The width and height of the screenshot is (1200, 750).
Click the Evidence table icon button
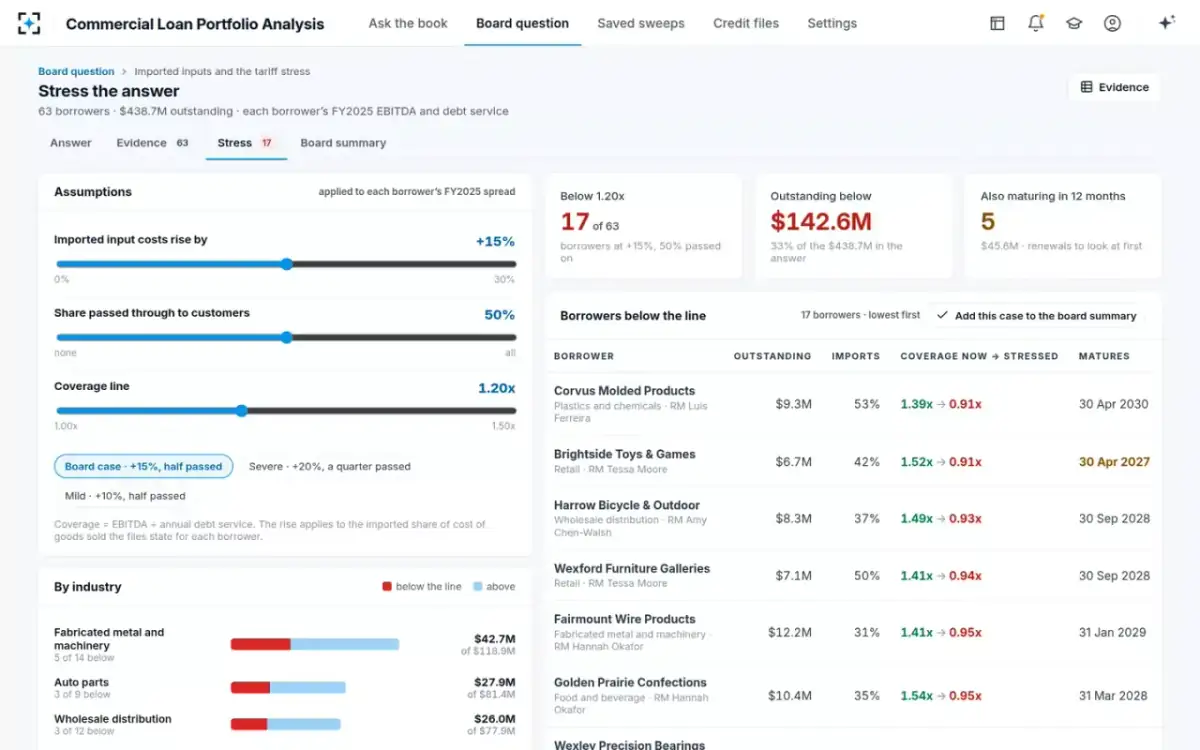(x=1115, y=87)
